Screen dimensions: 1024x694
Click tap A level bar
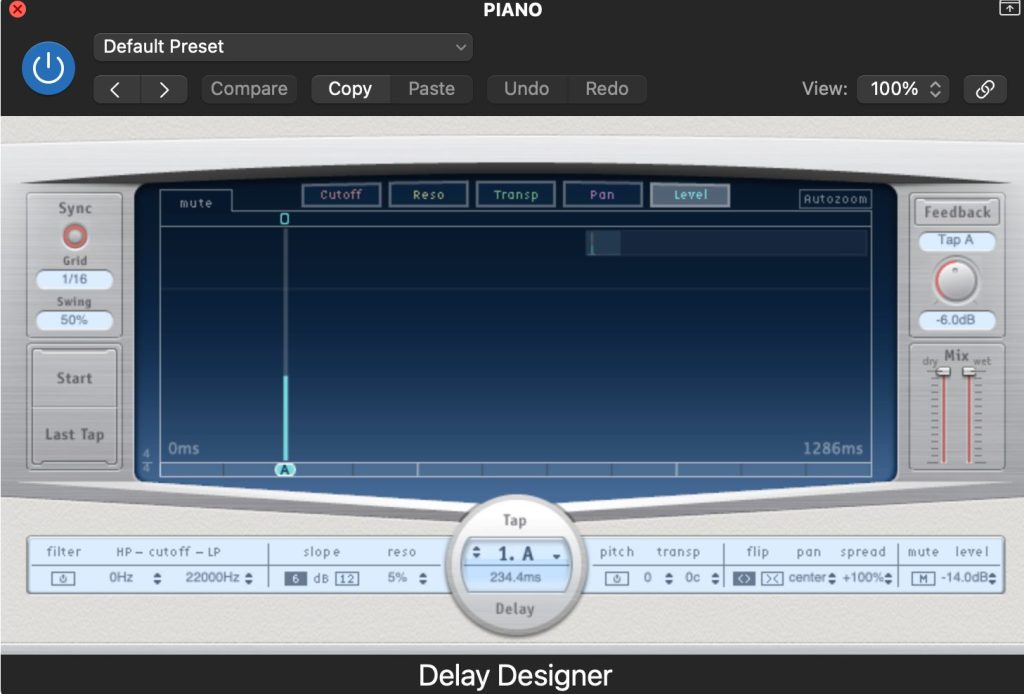285,418
